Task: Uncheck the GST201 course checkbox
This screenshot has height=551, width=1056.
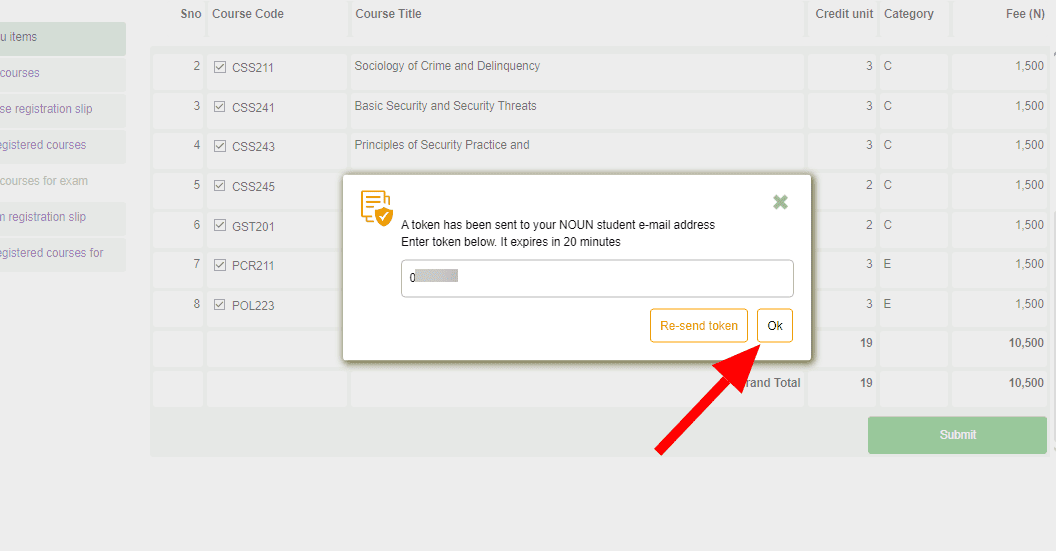Action: [220, 225]
